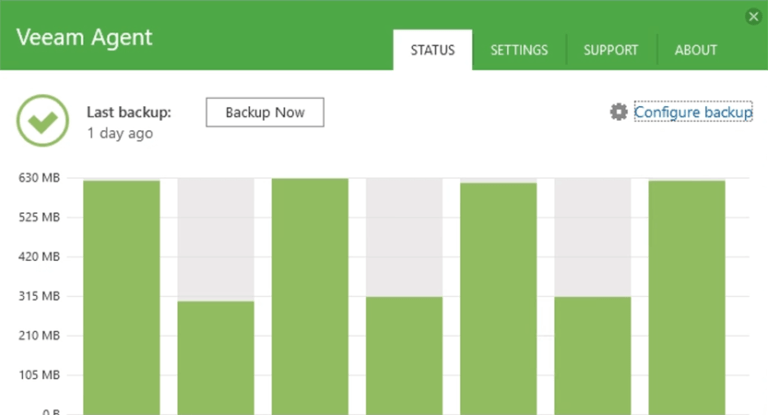Click the 525 MB axis label
Viewport: 768px width, 415px height.
click(39, 217)
